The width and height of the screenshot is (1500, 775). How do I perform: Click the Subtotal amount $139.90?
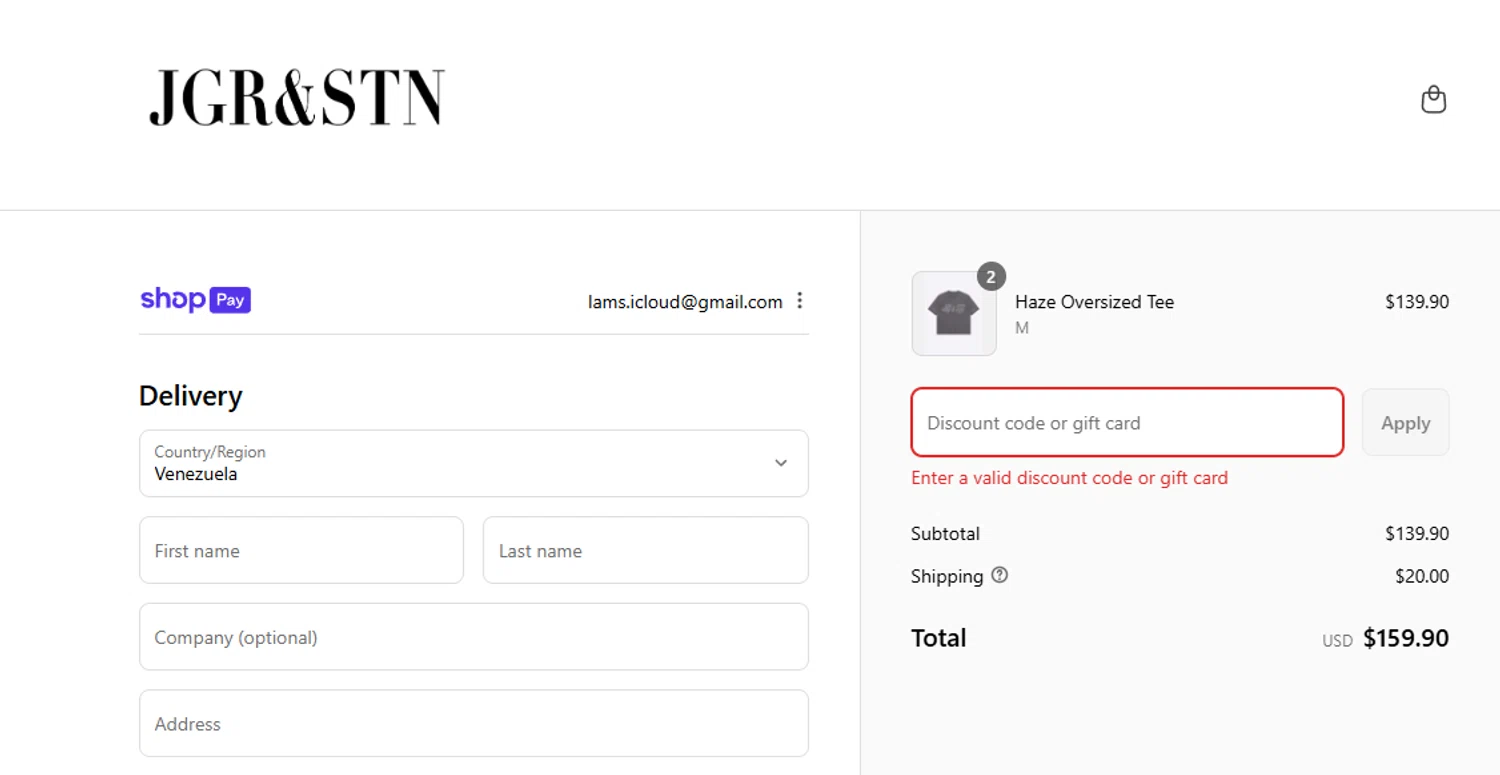click(1416, 533)
